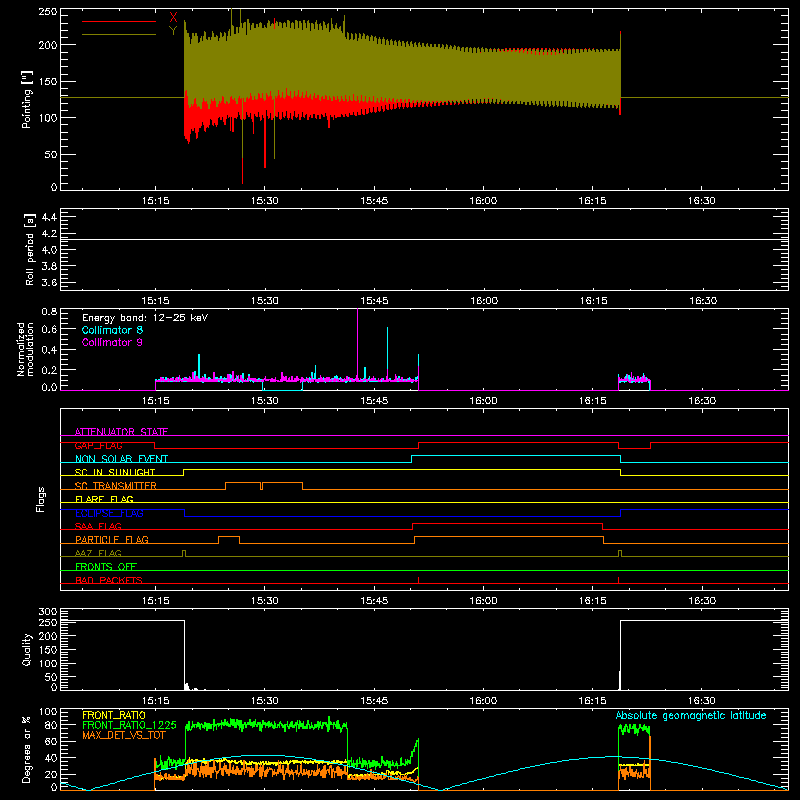
Task: Click the Degrees or % axis title
Action: [x=27, y=750]
